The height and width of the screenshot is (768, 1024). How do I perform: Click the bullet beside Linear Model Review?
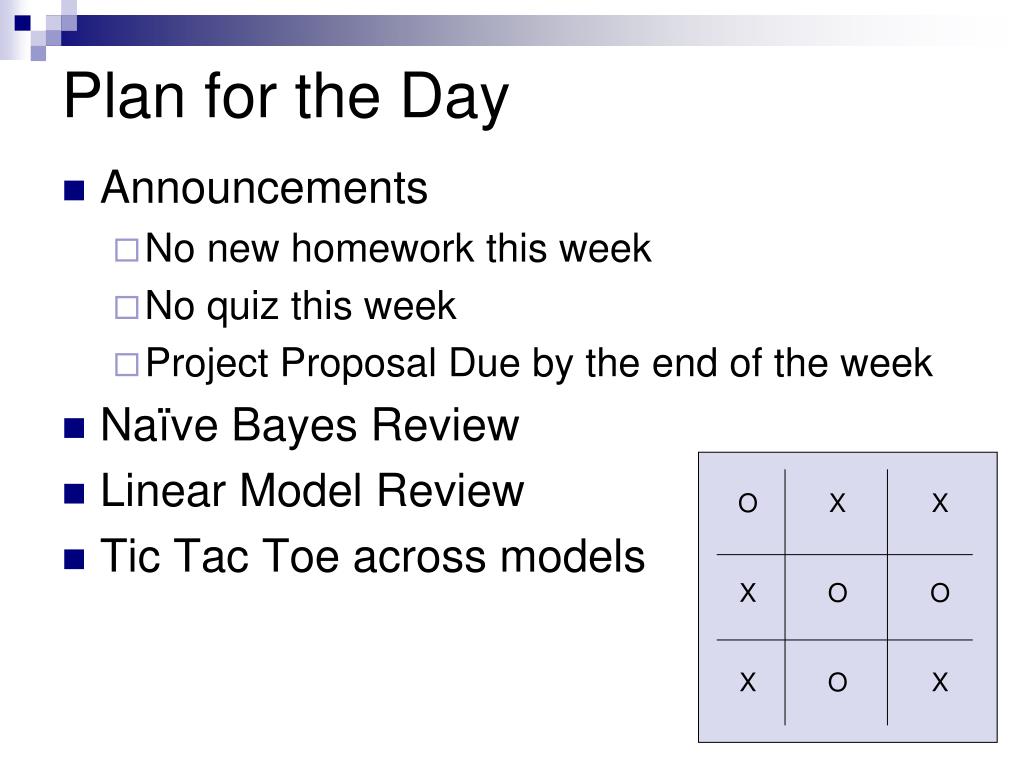pos(74,494)
